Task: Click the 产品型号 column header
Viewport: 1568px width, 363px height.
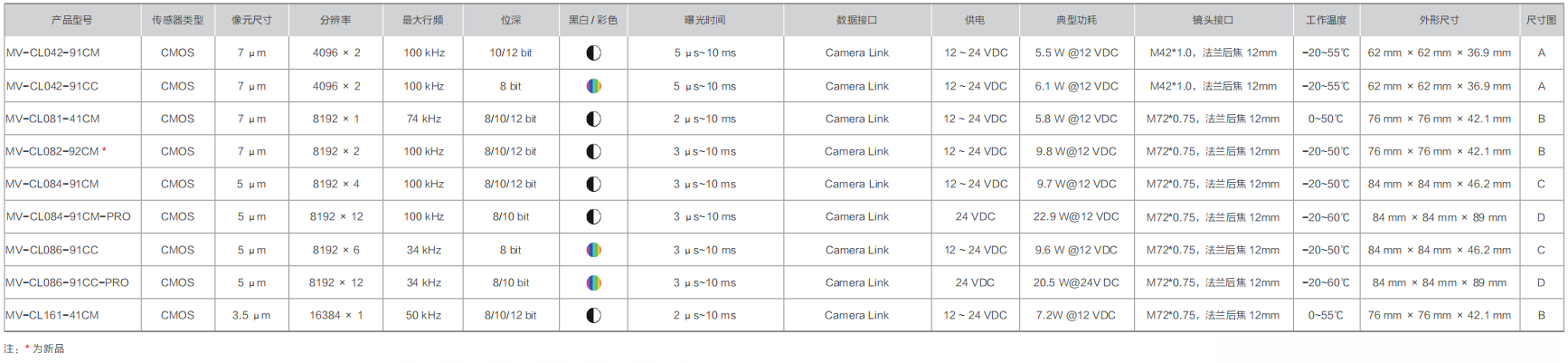Action: [x=71, y=20]
